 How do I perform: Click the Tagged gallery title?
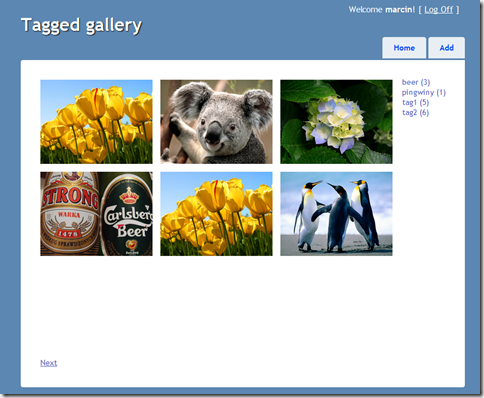[x=82, y=26]
